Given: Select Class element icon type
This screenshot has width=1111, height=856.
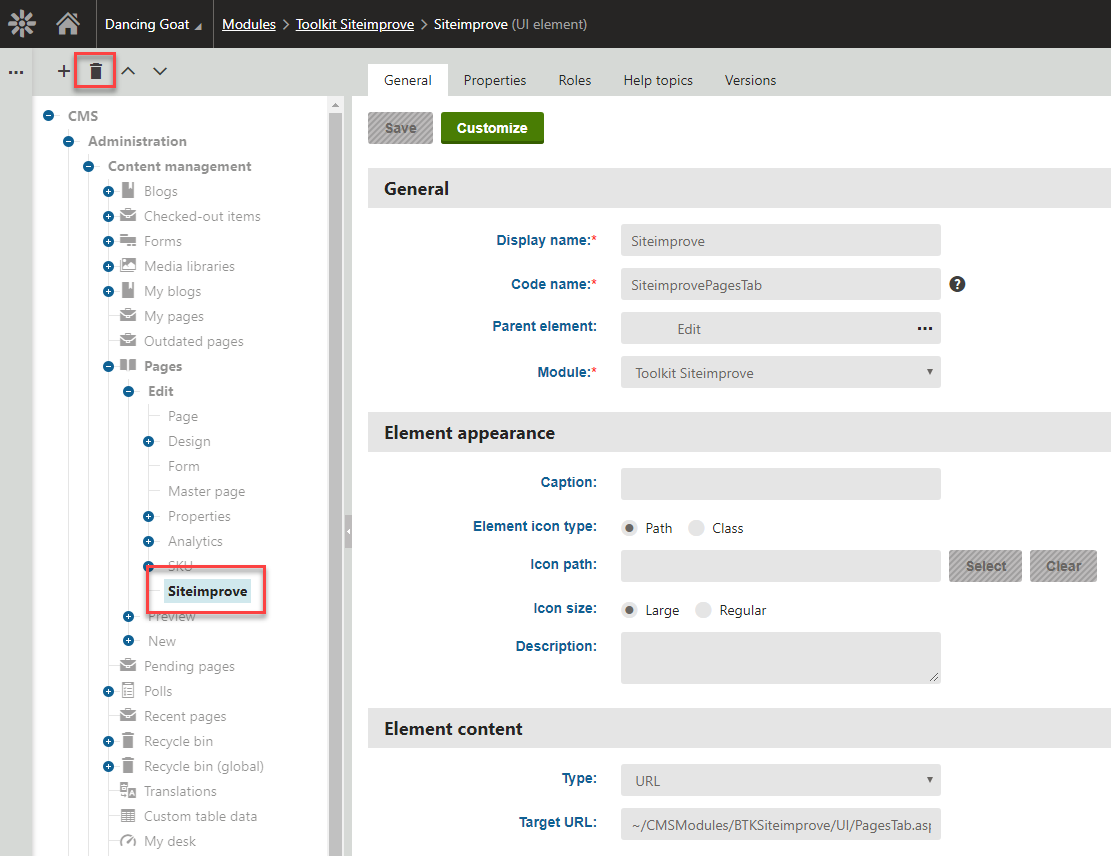Looking at the screenshot, I should 697,528.
